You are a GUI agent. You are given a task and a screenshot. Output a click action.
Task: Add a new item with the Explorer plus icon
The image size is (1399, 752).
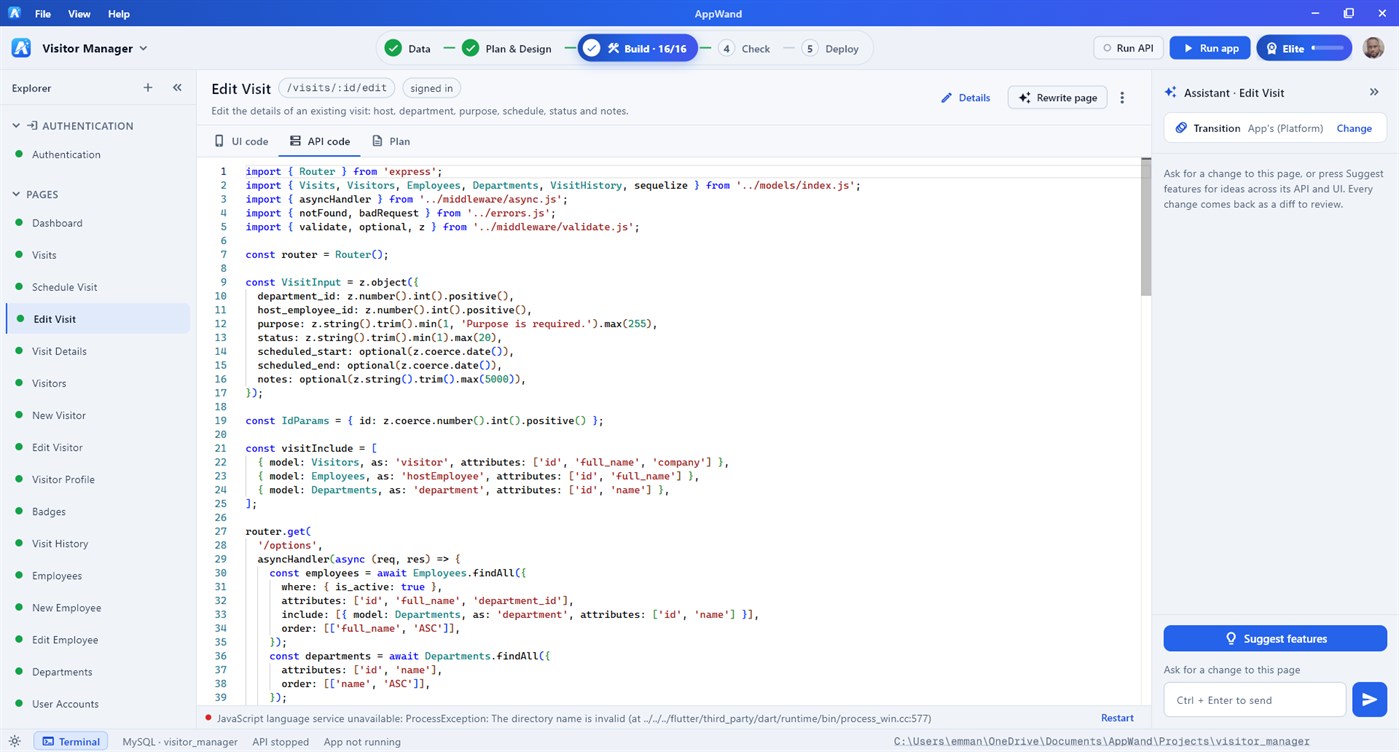point(148,88)
